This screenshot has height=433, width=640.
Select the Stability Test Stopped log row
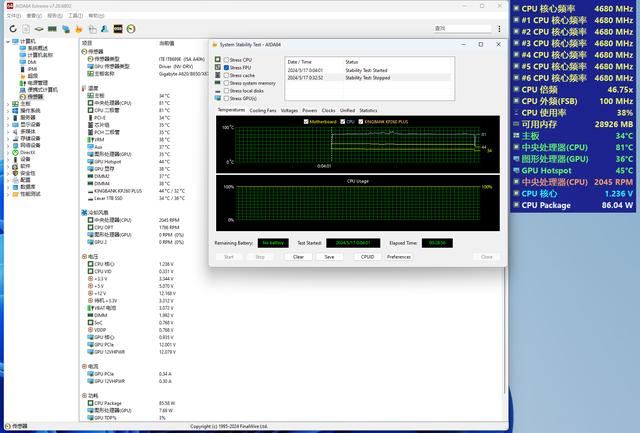tap(369, 78)
